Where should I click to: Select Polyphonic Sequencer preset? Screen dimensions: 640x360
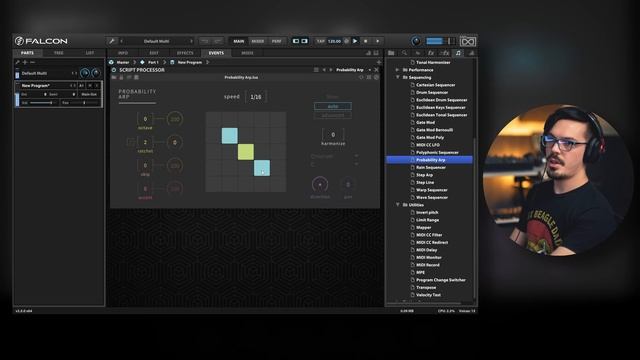click(437, 152)
